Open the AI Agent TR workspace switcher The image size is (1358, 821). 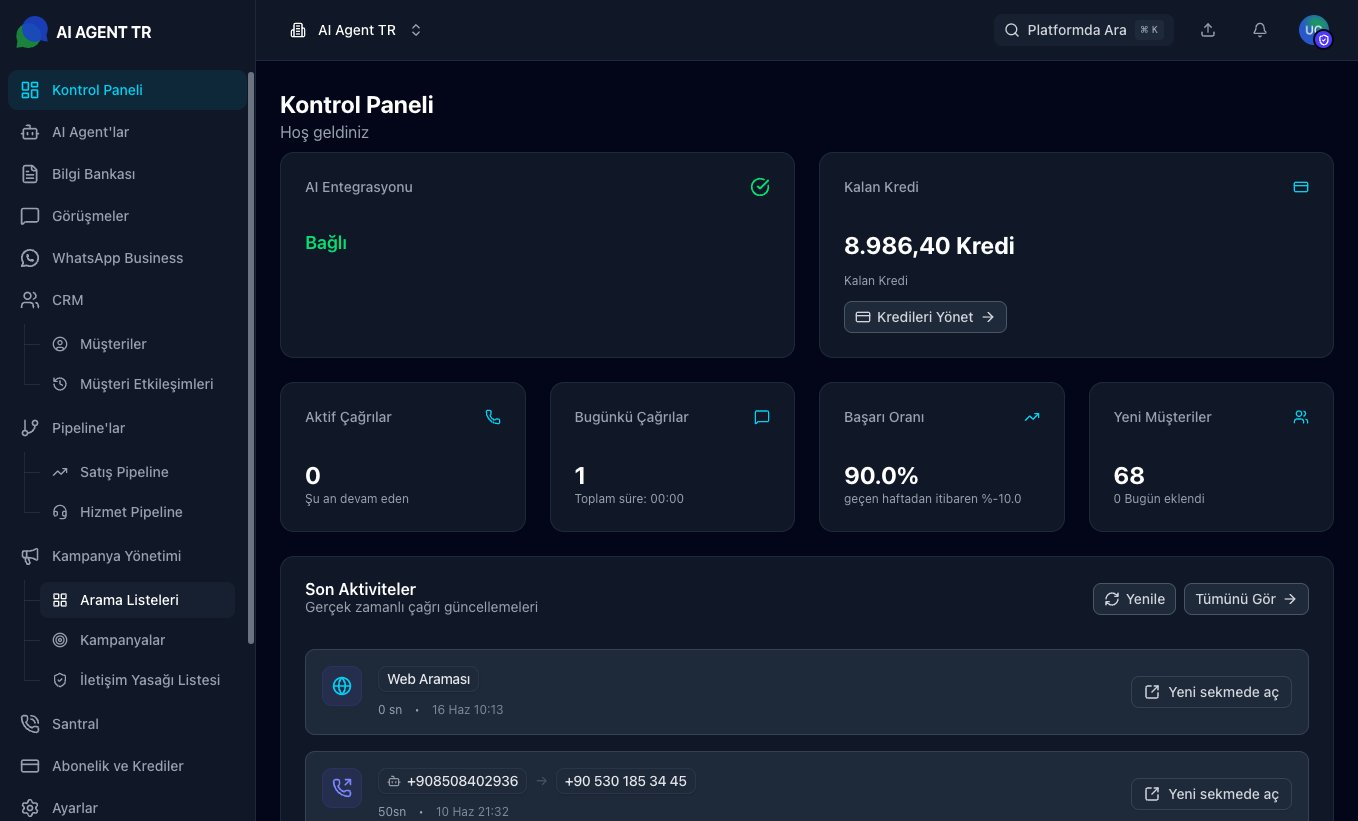pos(356,30)
